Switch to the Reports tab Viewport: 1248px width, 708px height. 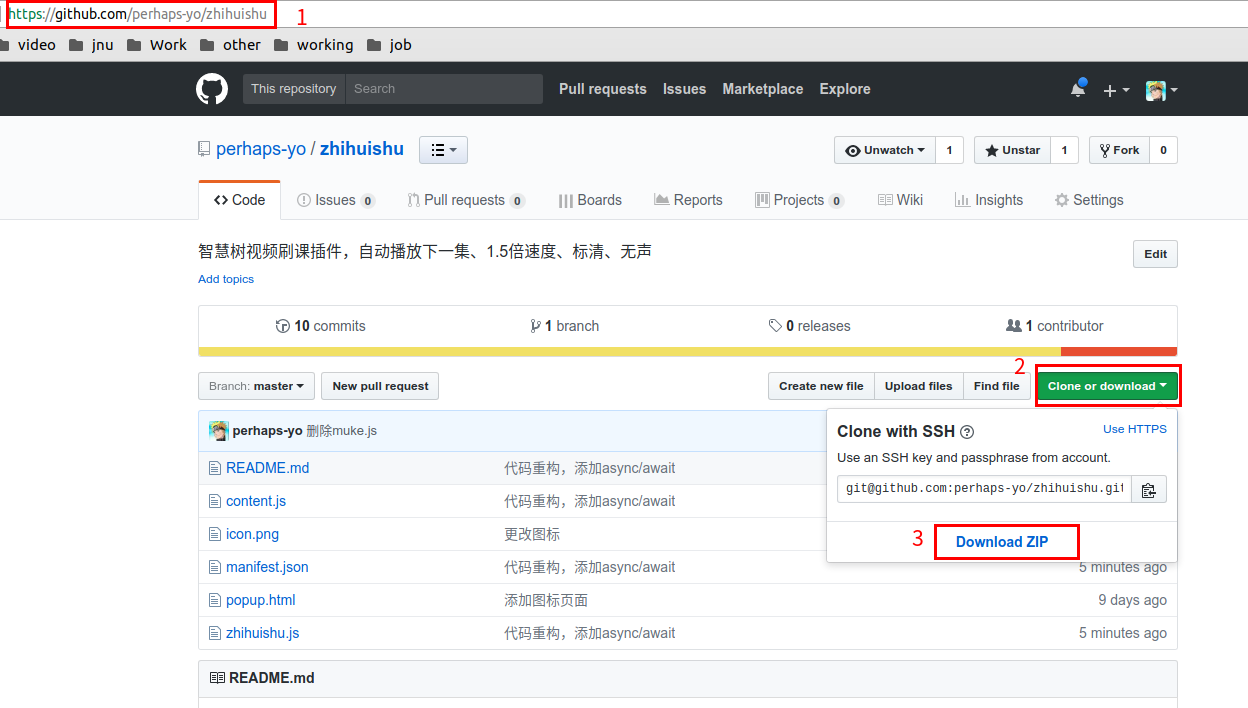pyautogui.click(x=688, y=200)
